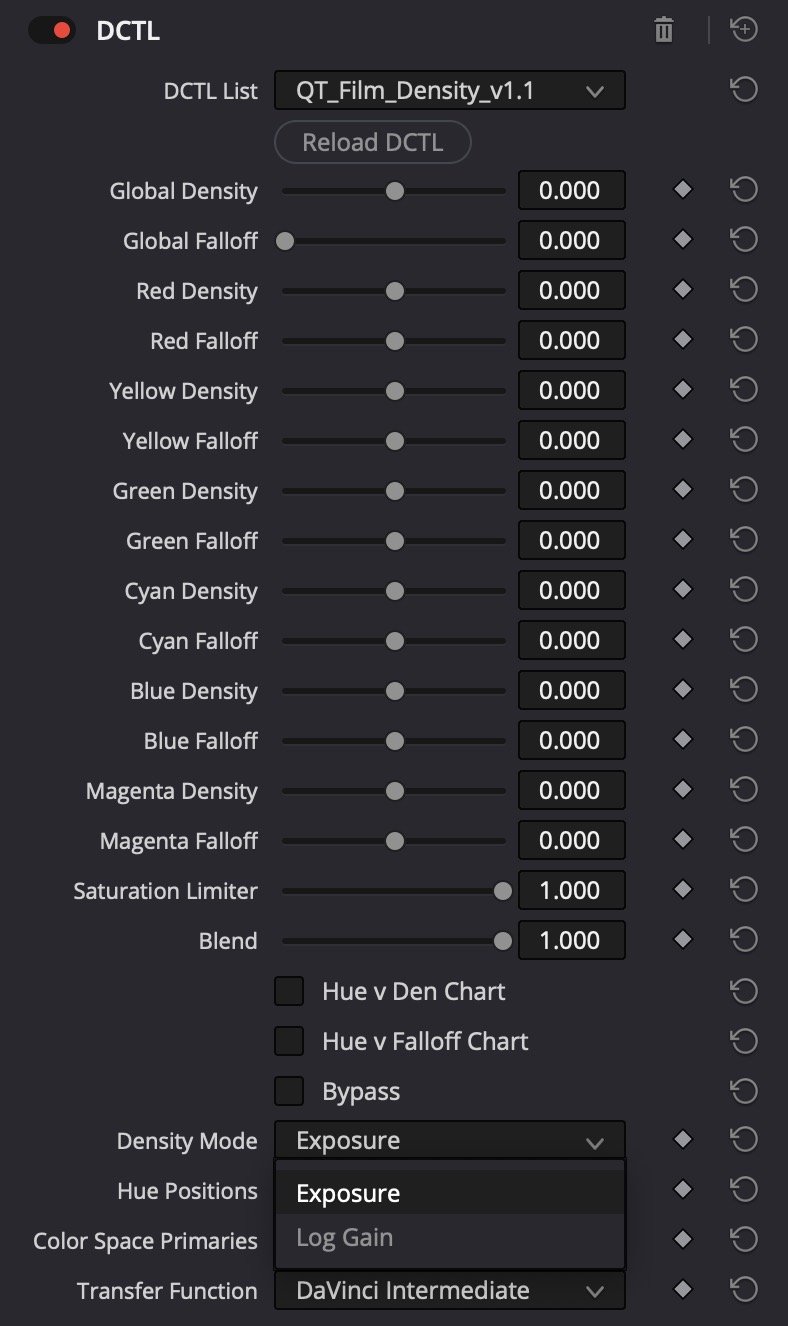788x1326 pixels.
Task: Select Exposure in the Density Mode list
Action: (348, 1193)
